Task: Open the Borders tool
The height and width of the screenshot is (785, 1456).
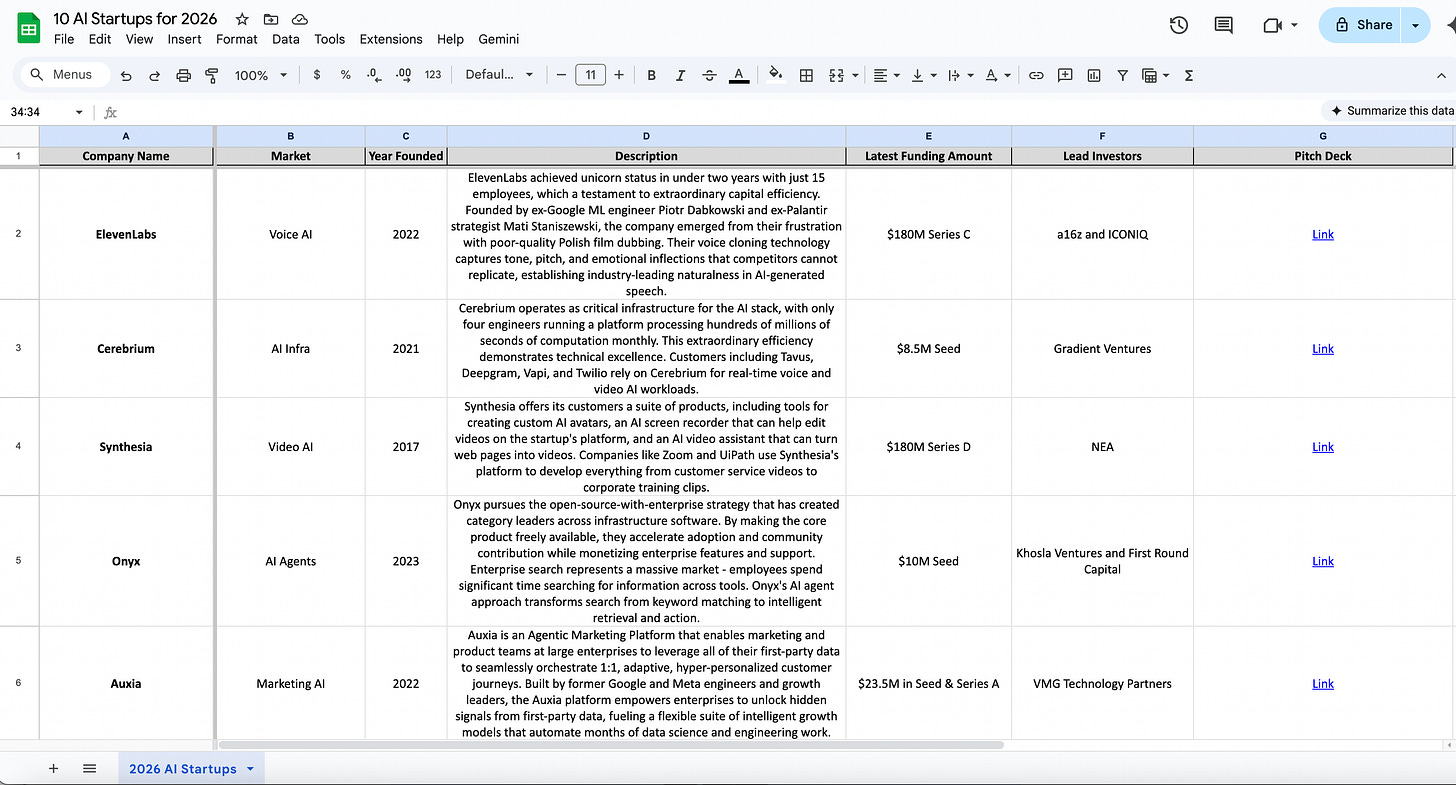Action: pos(807,75)
